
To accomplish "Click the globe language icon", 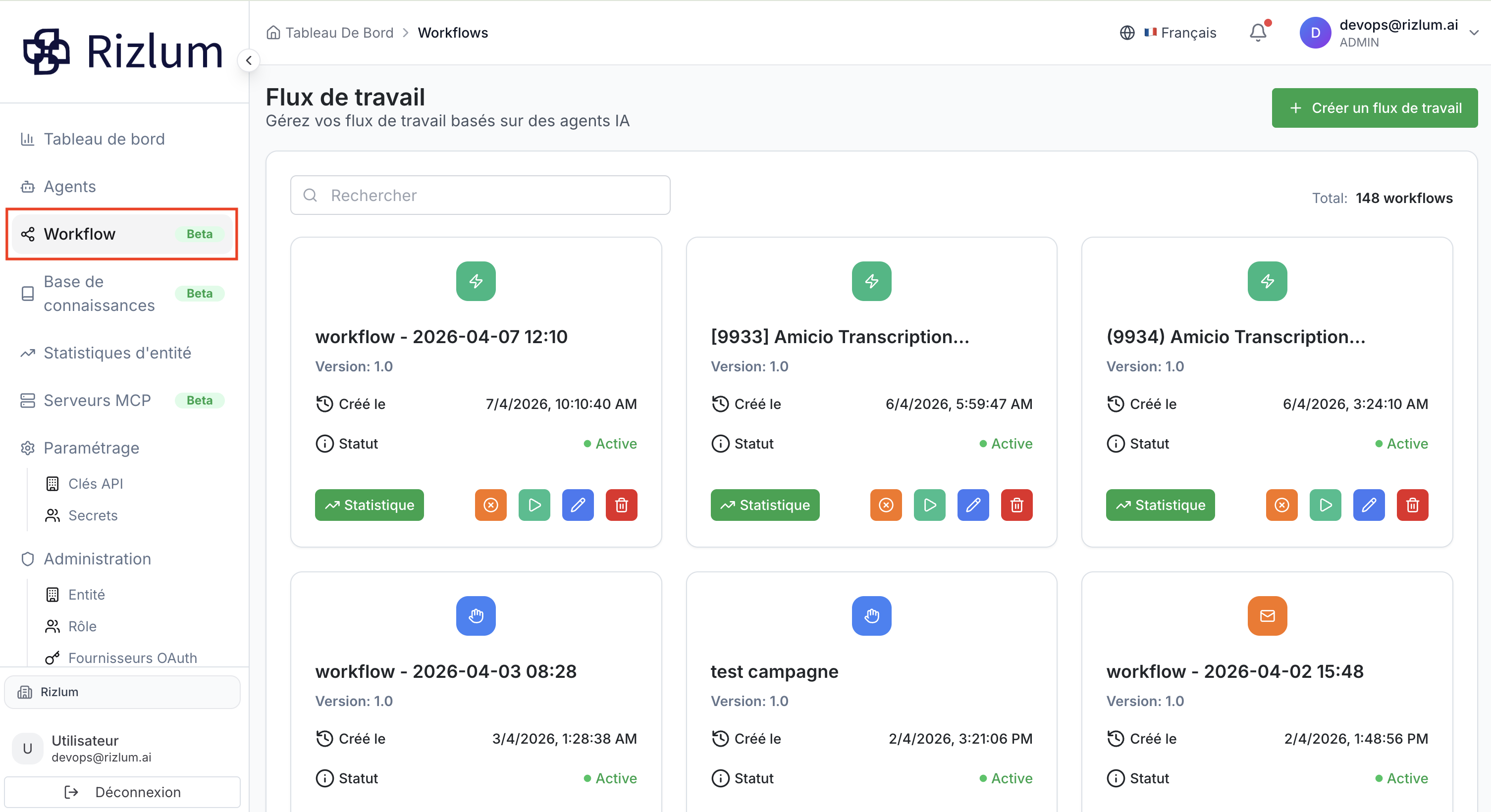I will pos(1127,32).
